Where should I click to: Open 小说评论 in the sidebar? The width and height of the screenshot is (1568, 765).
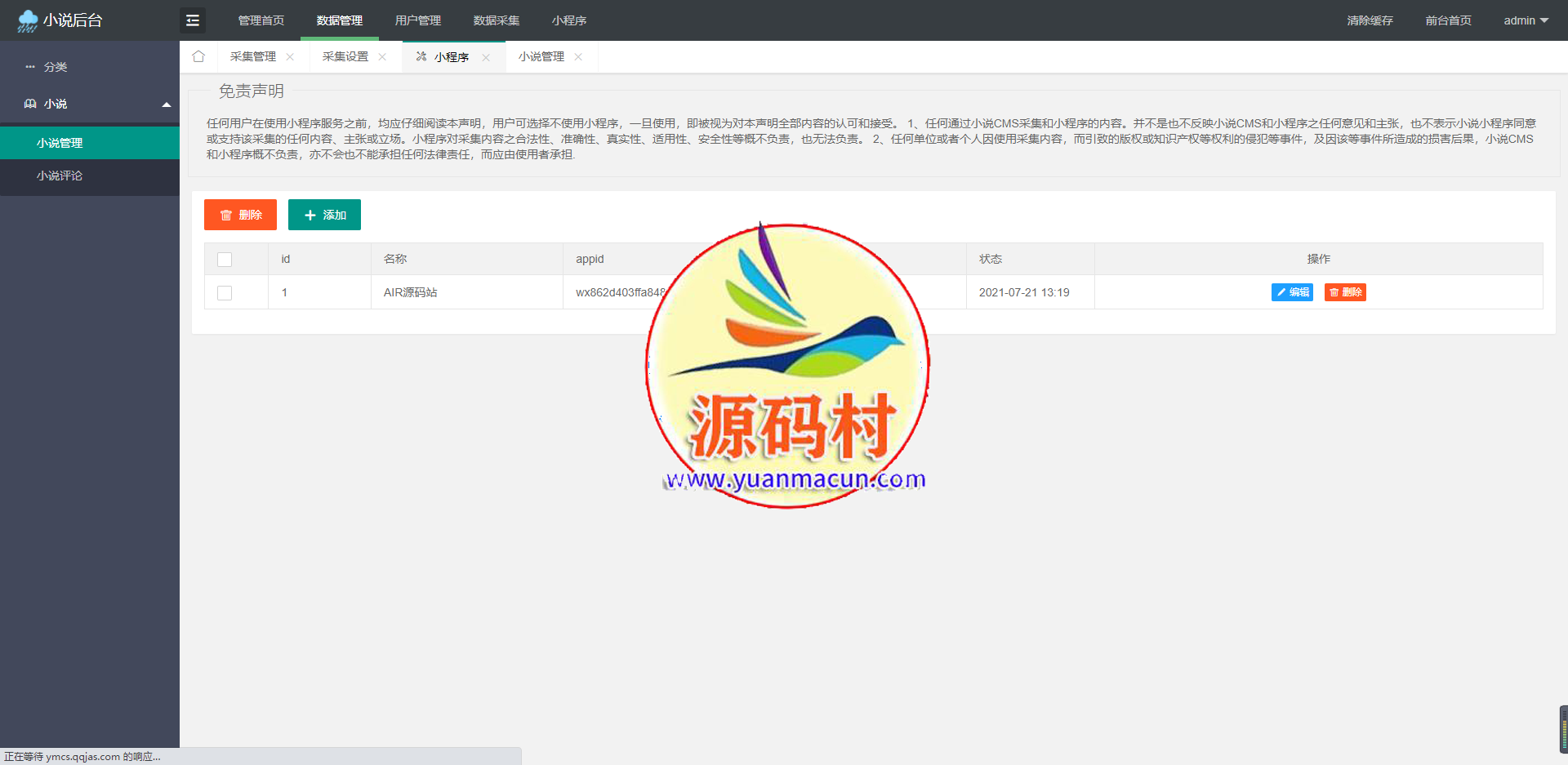click(60, 176)
